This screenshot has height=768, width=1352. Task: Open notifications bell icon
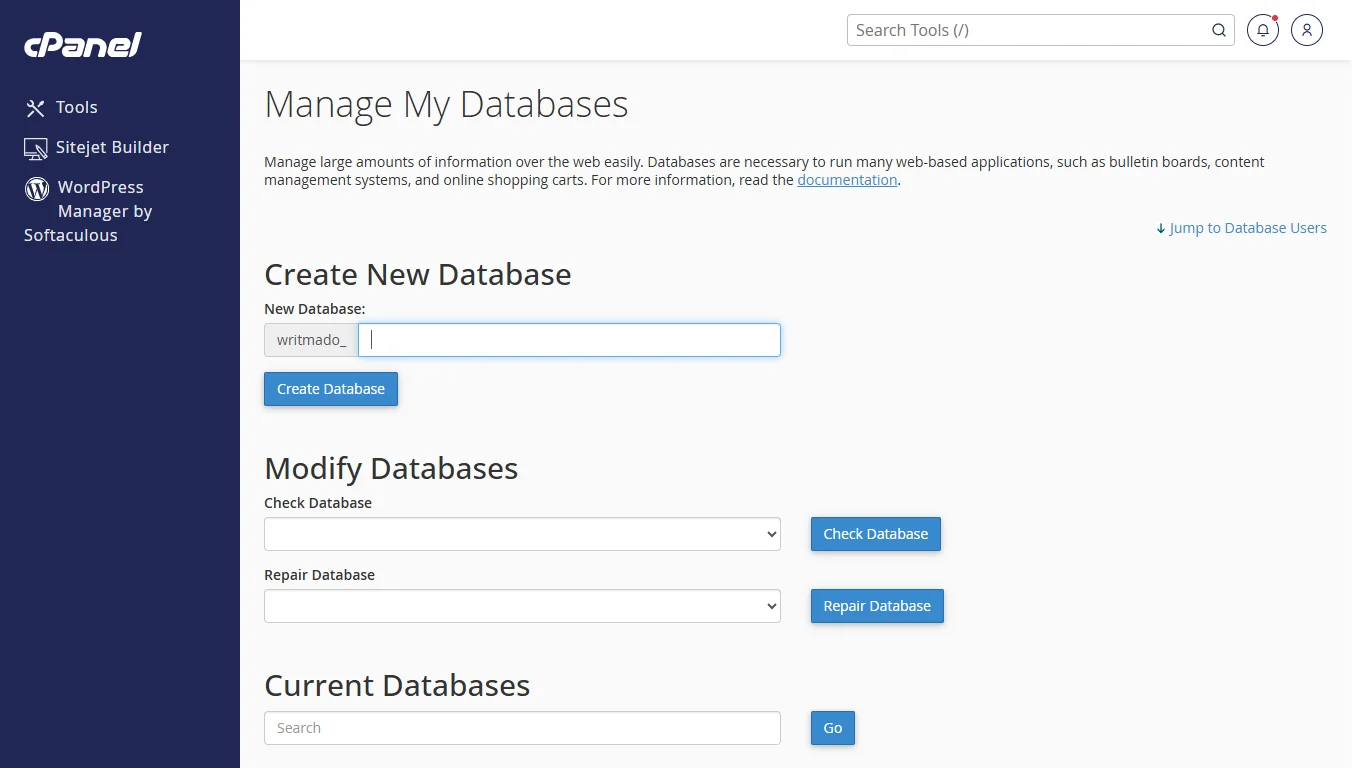(x=1263, y=30)
